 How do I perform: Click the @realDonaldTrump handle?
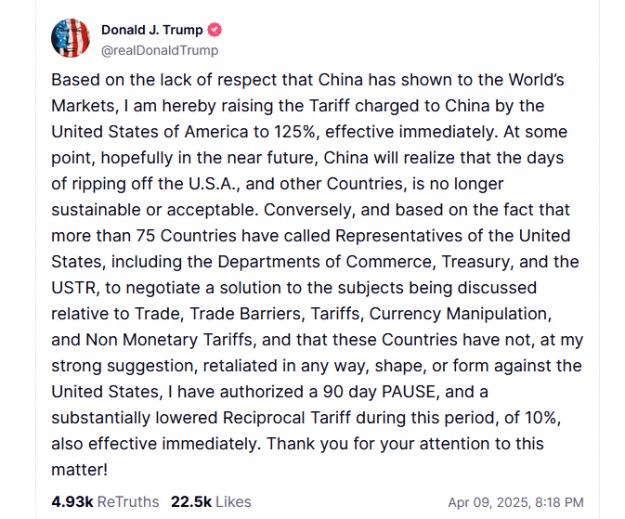[x=159, y=50]
